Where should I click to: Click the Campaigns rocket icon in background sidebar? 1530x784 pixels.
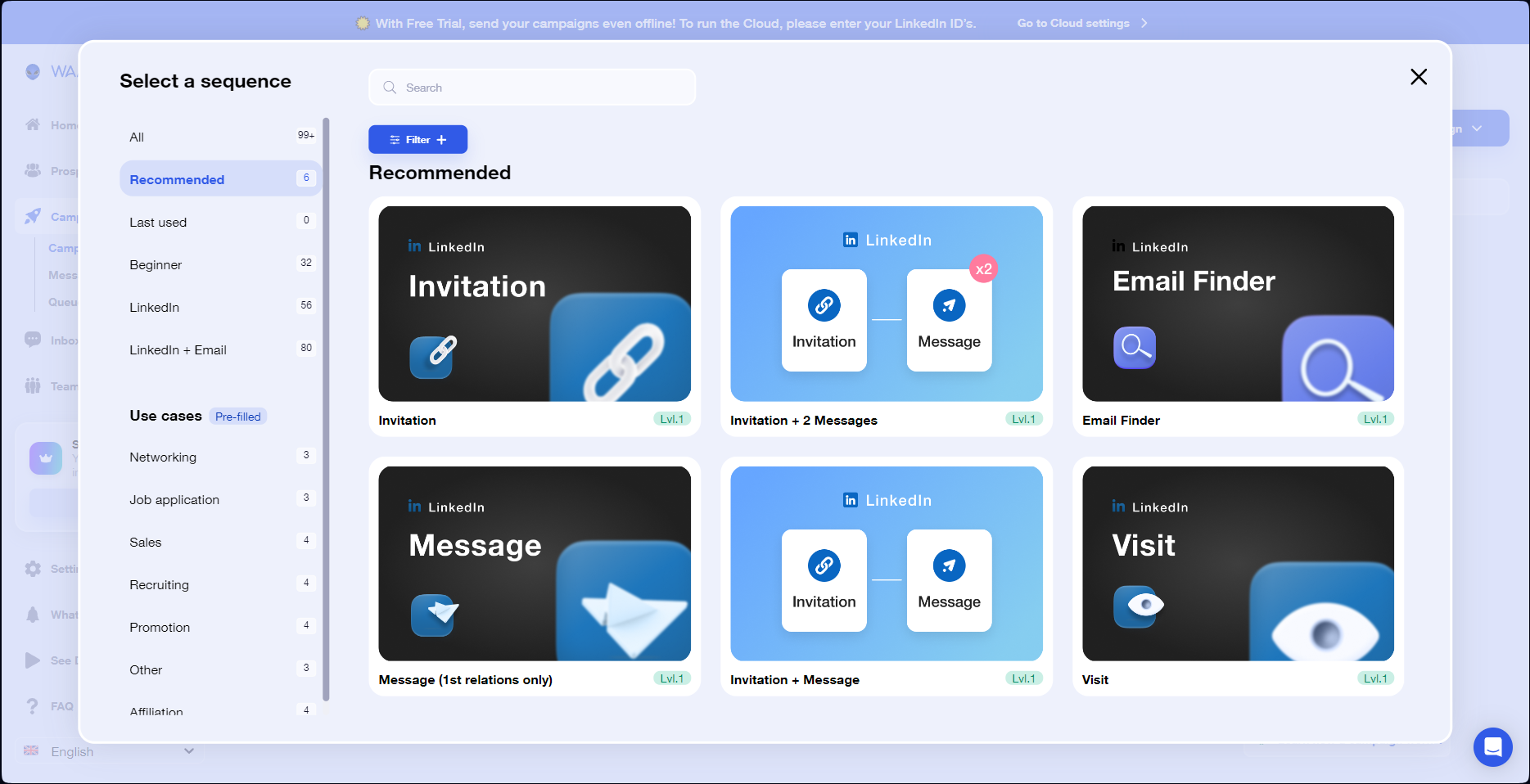pyautogui.click(x=33, y=216)
